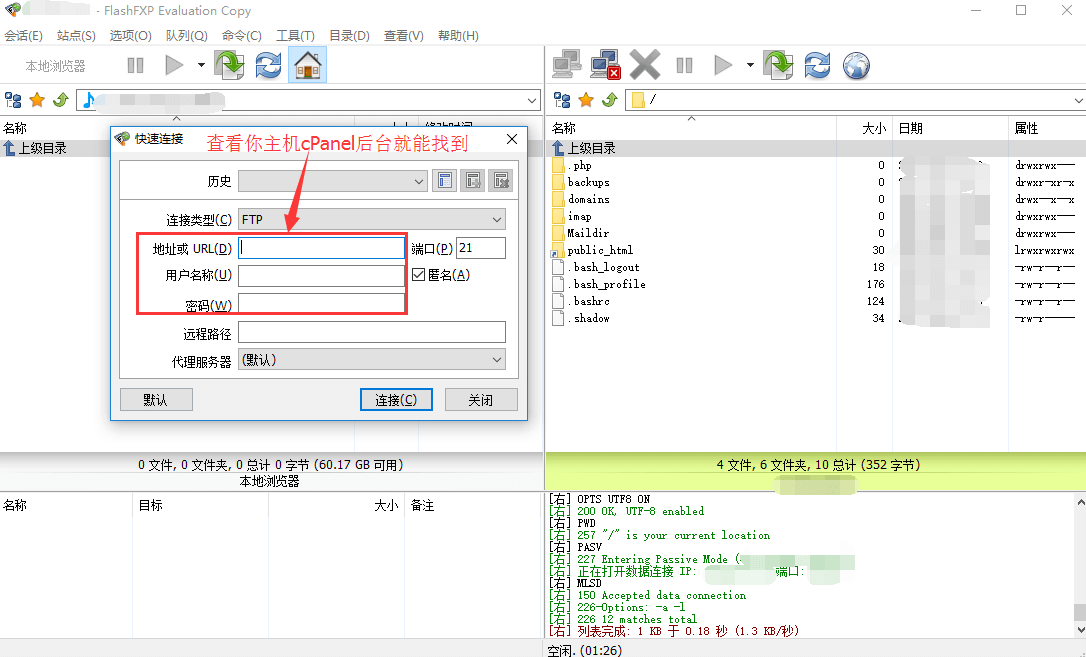Pause the remote transfer queue
The image size is (1086, 657).
click(685, 64)
